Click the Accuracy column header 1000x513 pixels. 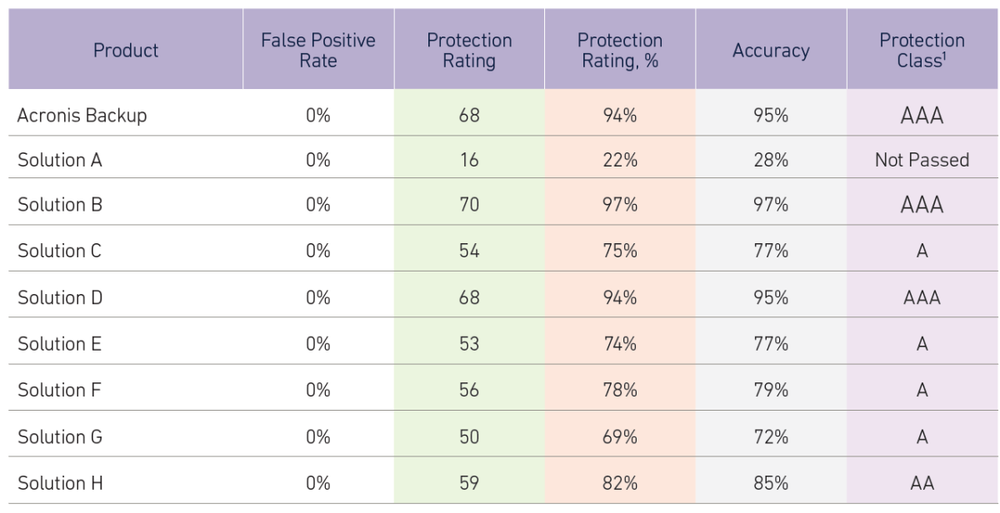tap(770, 50)
